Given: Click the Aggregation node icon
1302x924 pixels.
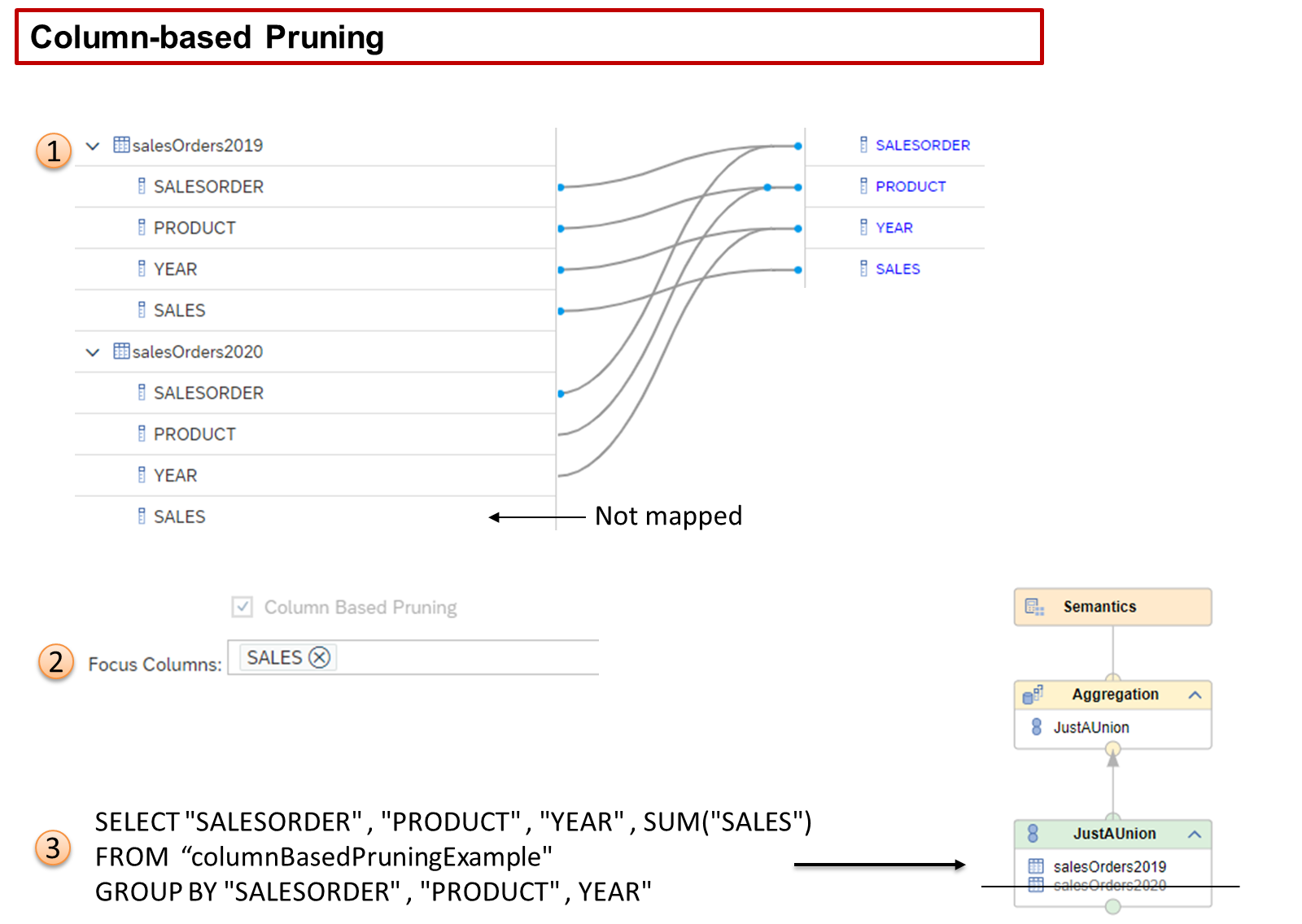Looking at the screenshot, I should (x=1033, y=695).
